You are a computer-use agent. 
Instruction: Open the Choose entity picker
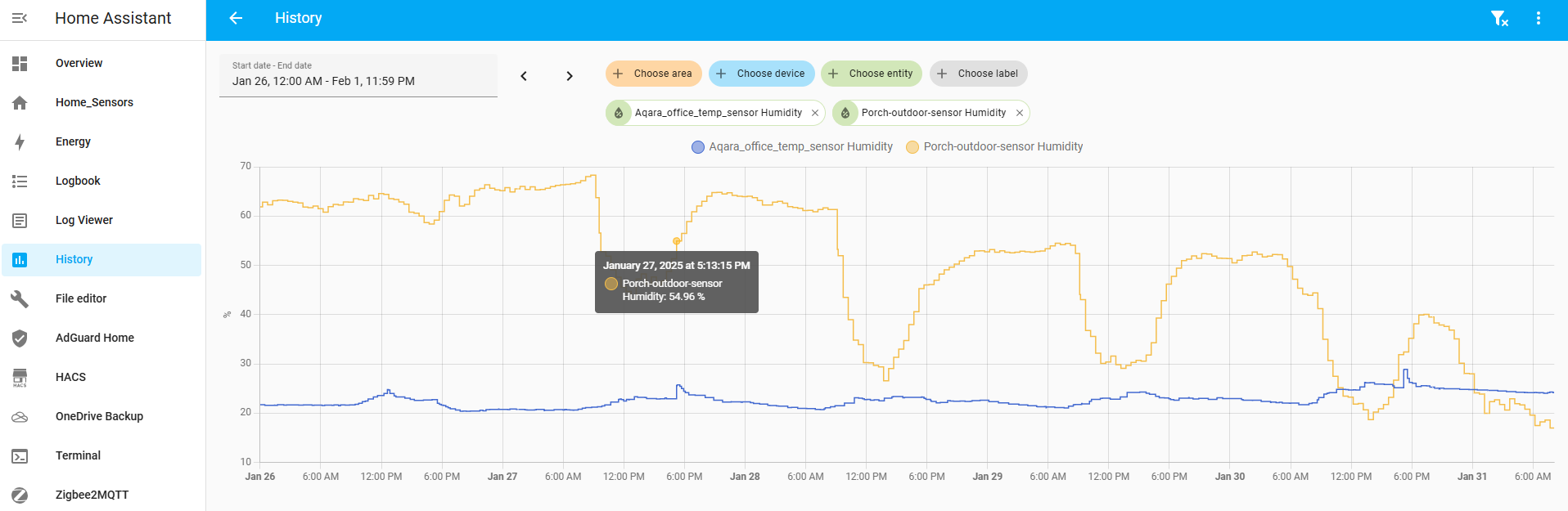871,74
